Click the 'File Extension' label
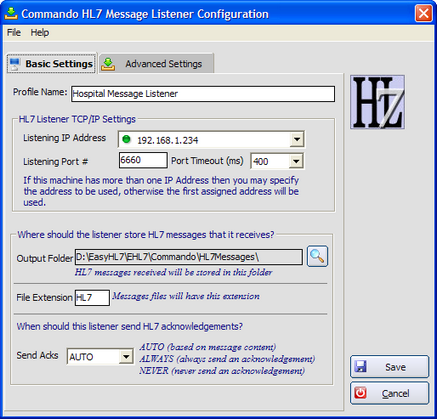Image resolution: width=437 pixels, height=419 pixels. point(44,297)
